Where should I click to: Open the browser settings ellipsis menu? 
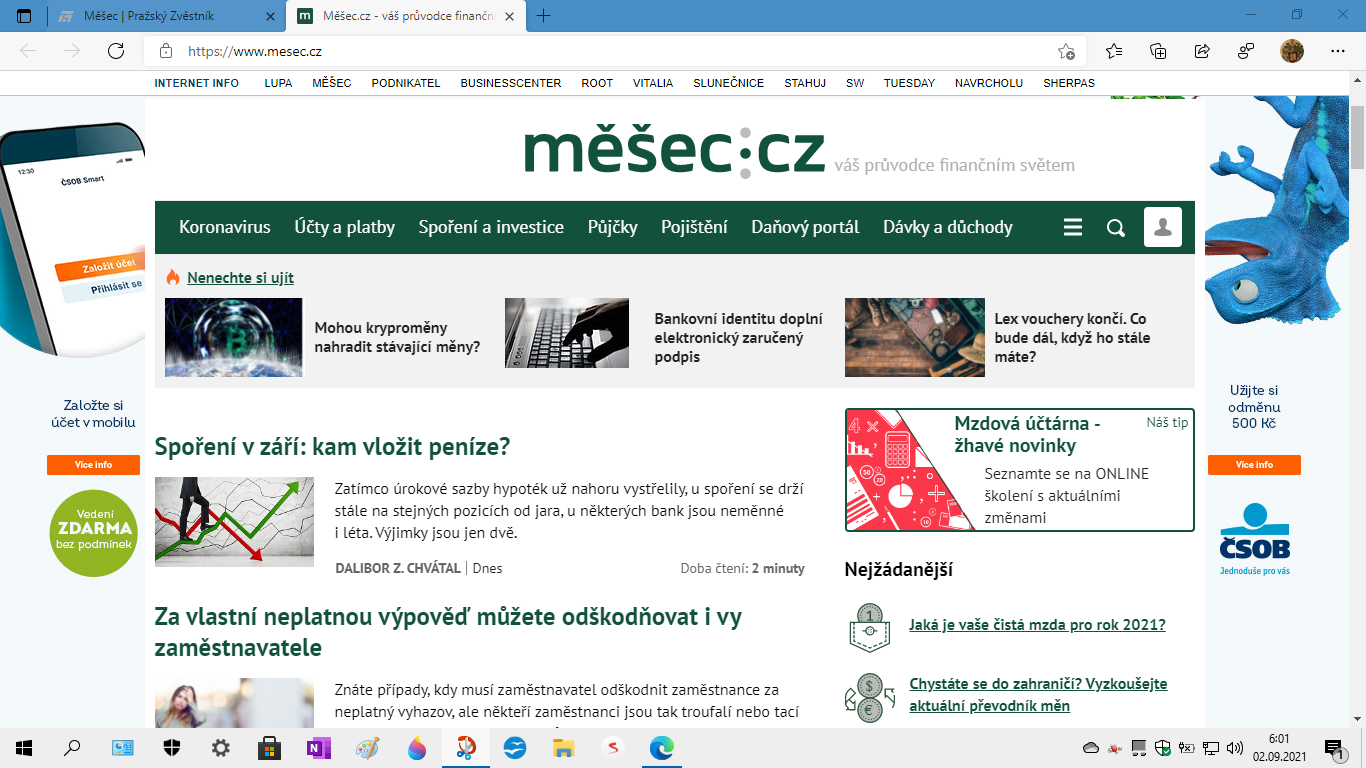click(x=1337, y=50)
